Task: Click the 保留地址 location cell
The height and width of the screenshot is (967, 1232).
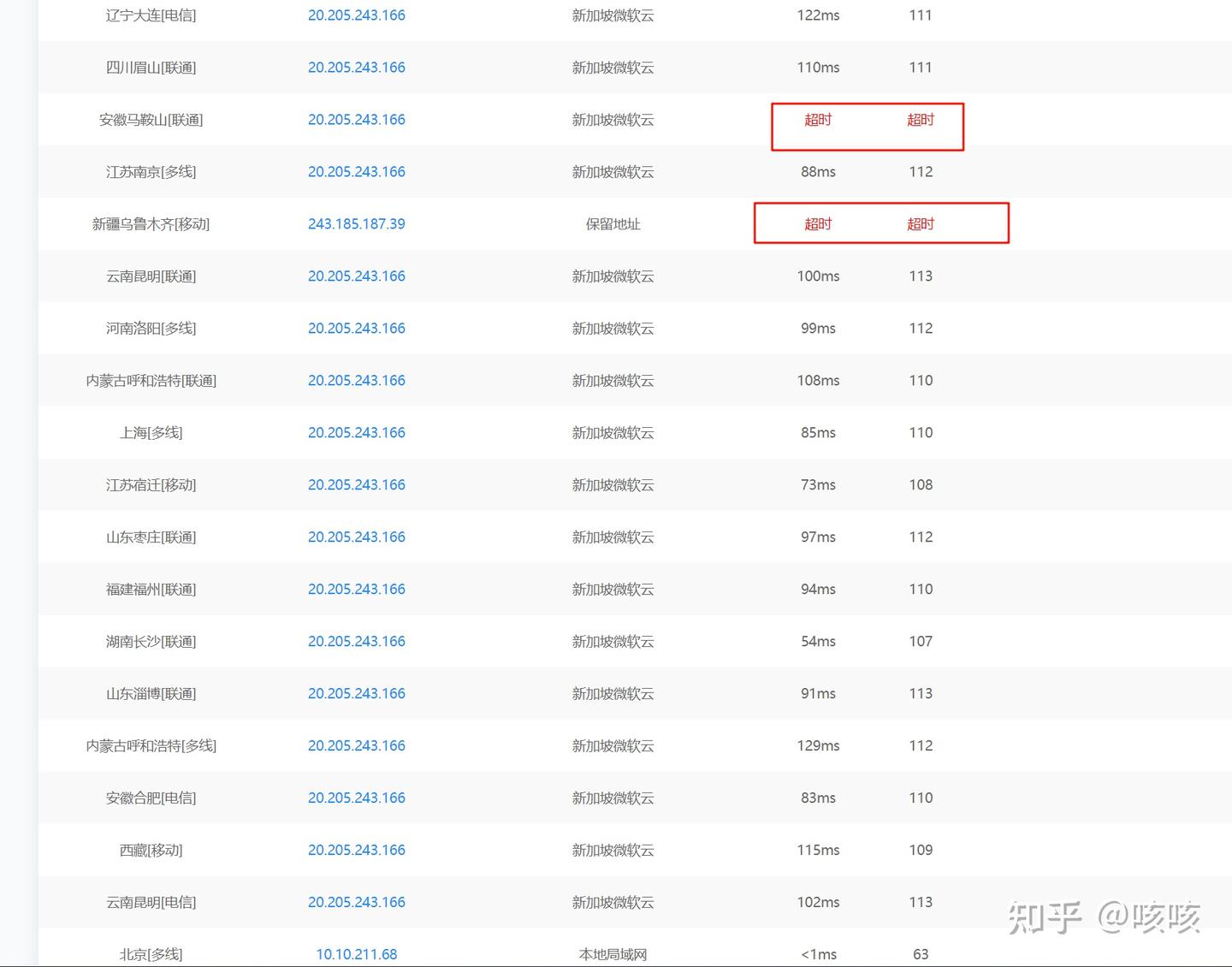Action: 613,224
